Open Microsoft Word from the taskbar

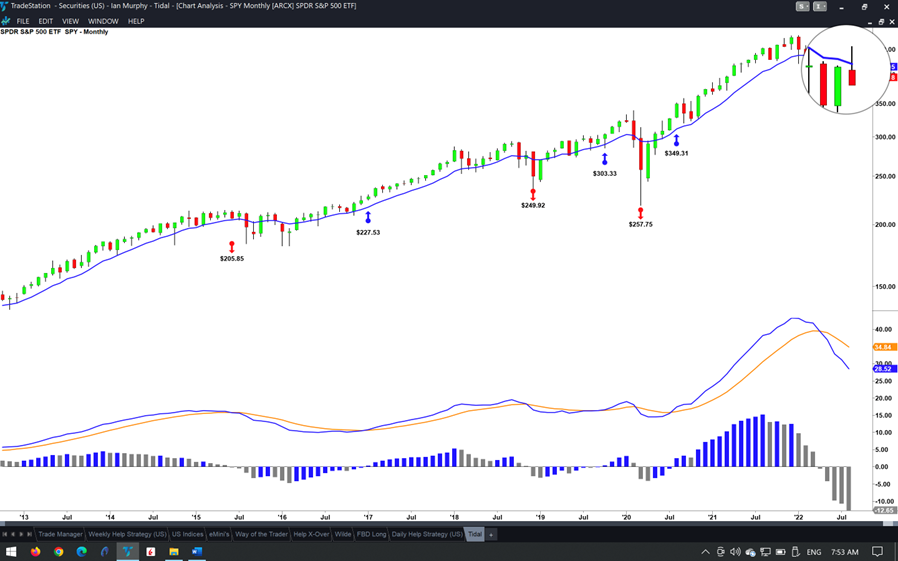click(x=197, y=552)
